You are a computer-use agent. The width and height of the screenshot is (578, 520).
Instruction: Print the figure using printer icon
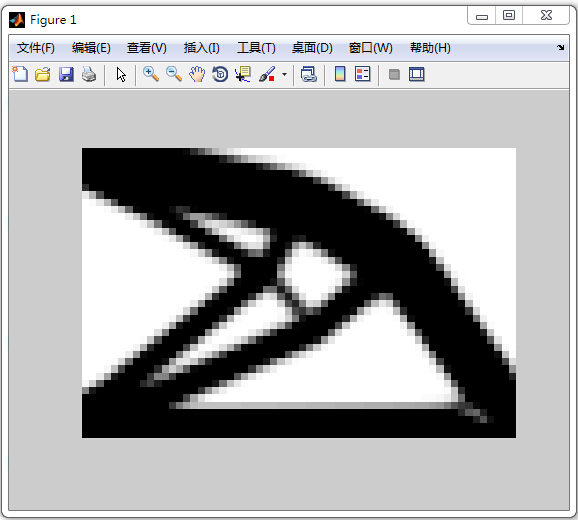pyautogui.click(x=89, y=74)
